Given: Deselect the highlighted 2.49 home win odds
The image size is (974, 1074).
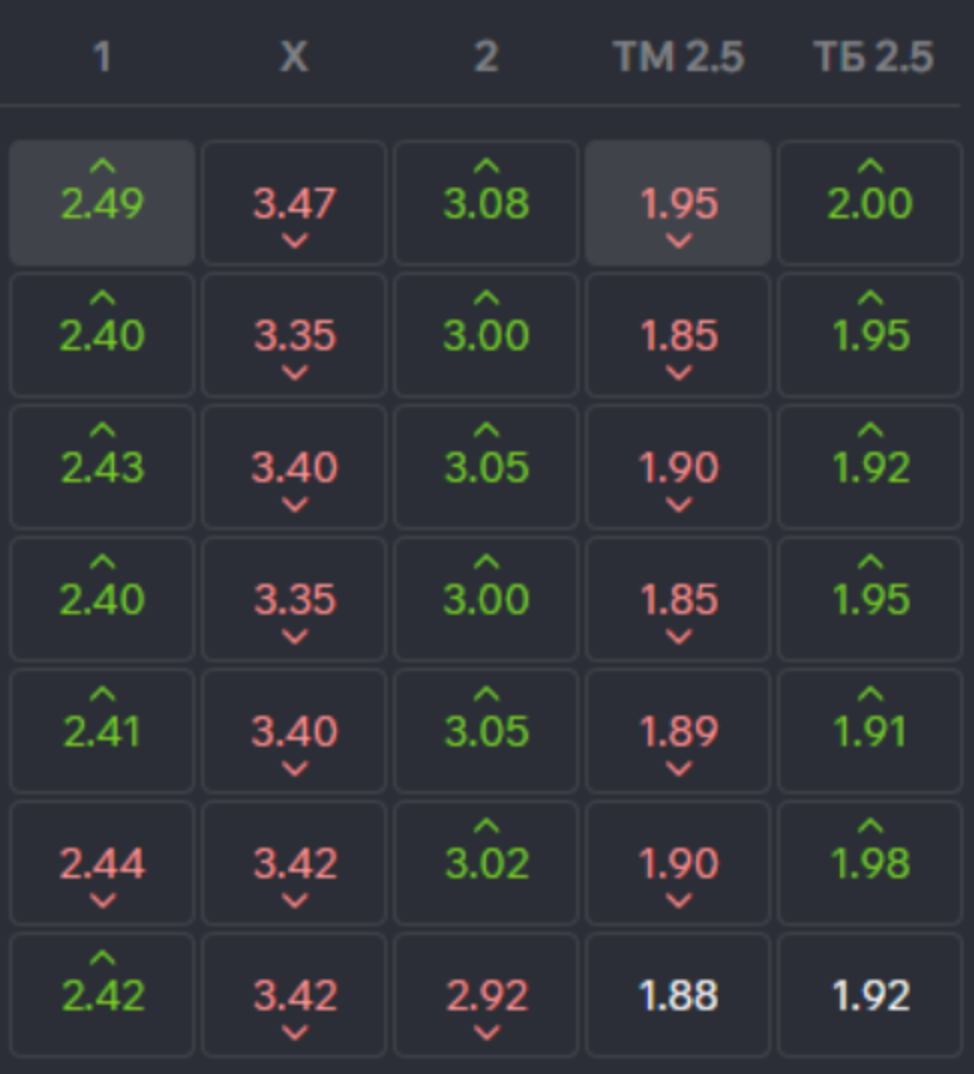Looking at the screenshot, I should point(102,203).
